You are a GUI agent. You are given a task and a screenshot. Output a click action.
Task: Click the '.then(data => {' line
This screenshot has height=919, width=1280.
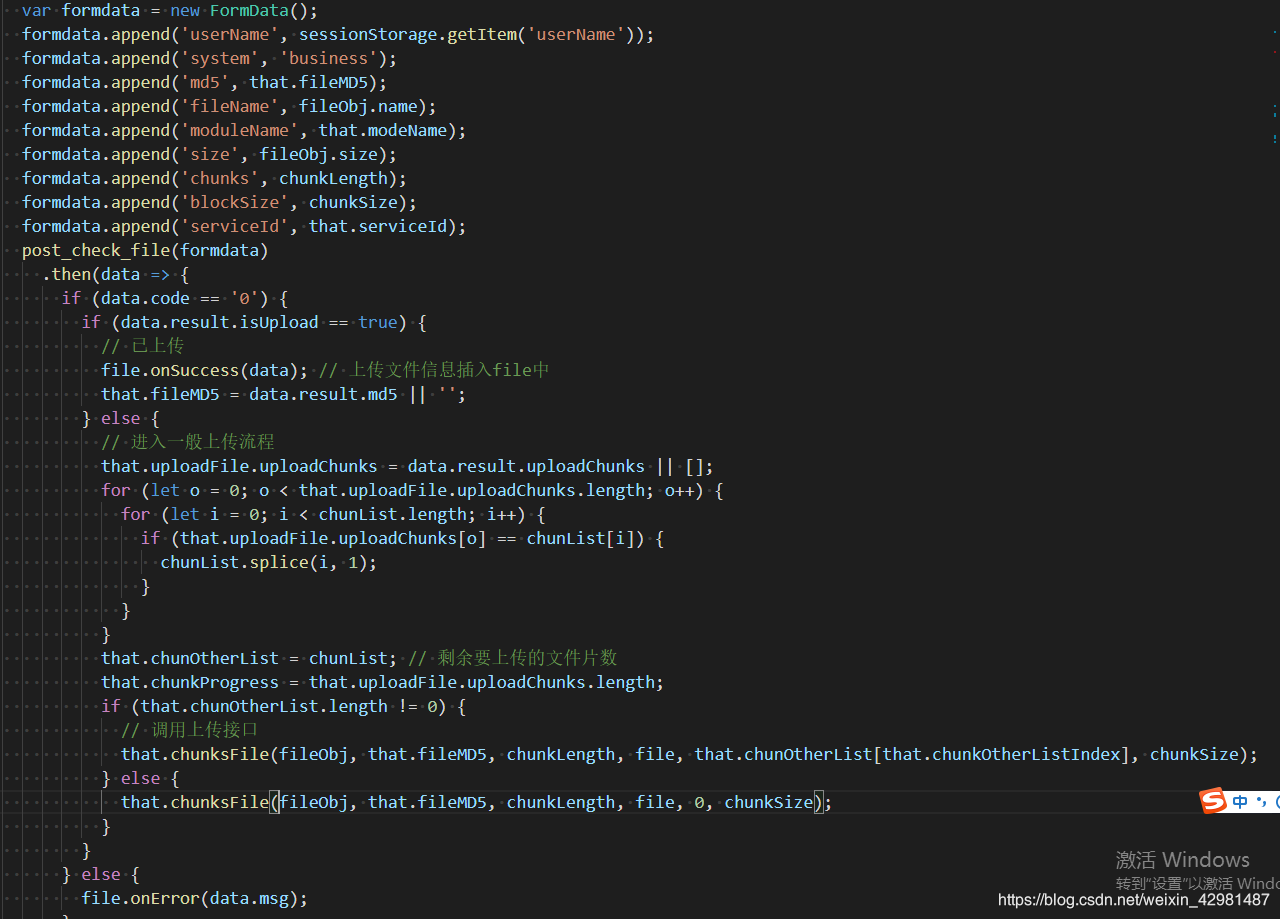pos(115,275)
